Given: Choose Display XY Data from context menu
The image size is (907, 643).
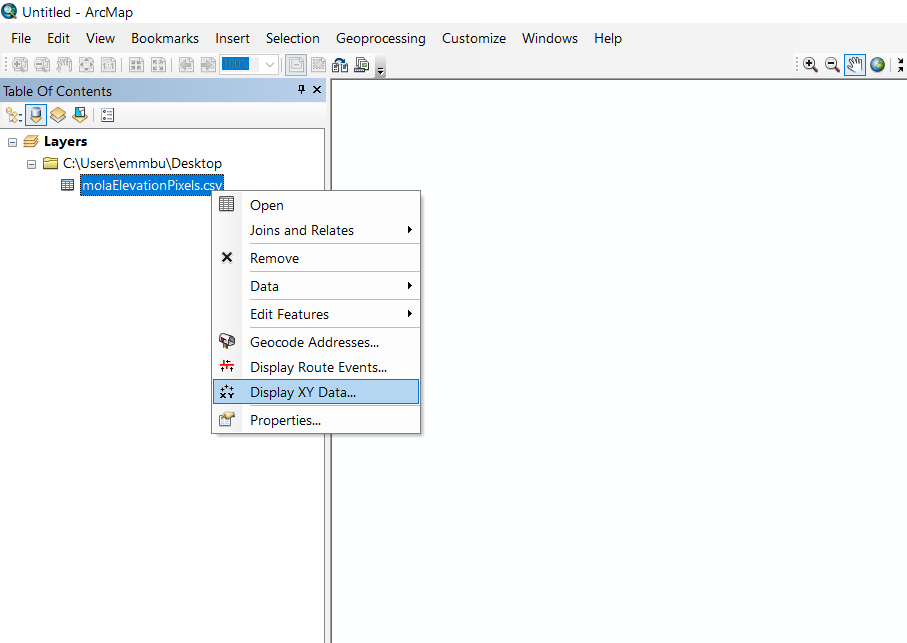Looking at the screenshot, I should (316, 392).
